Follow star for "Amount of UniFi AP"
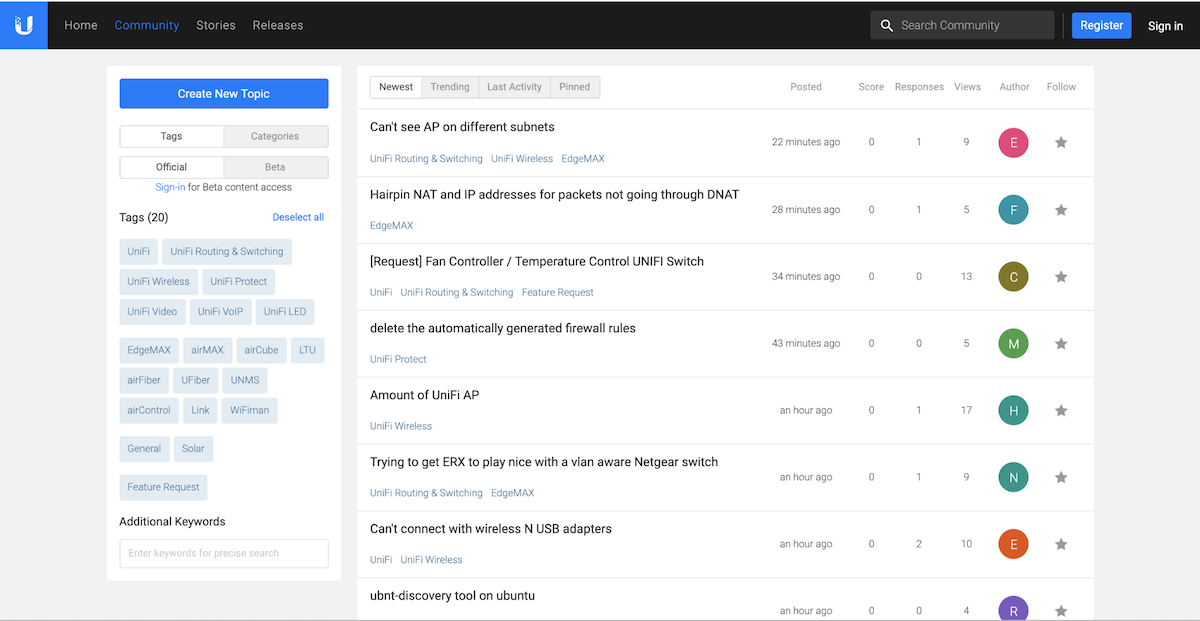1200x621 pixels. tap(1061, 411)
